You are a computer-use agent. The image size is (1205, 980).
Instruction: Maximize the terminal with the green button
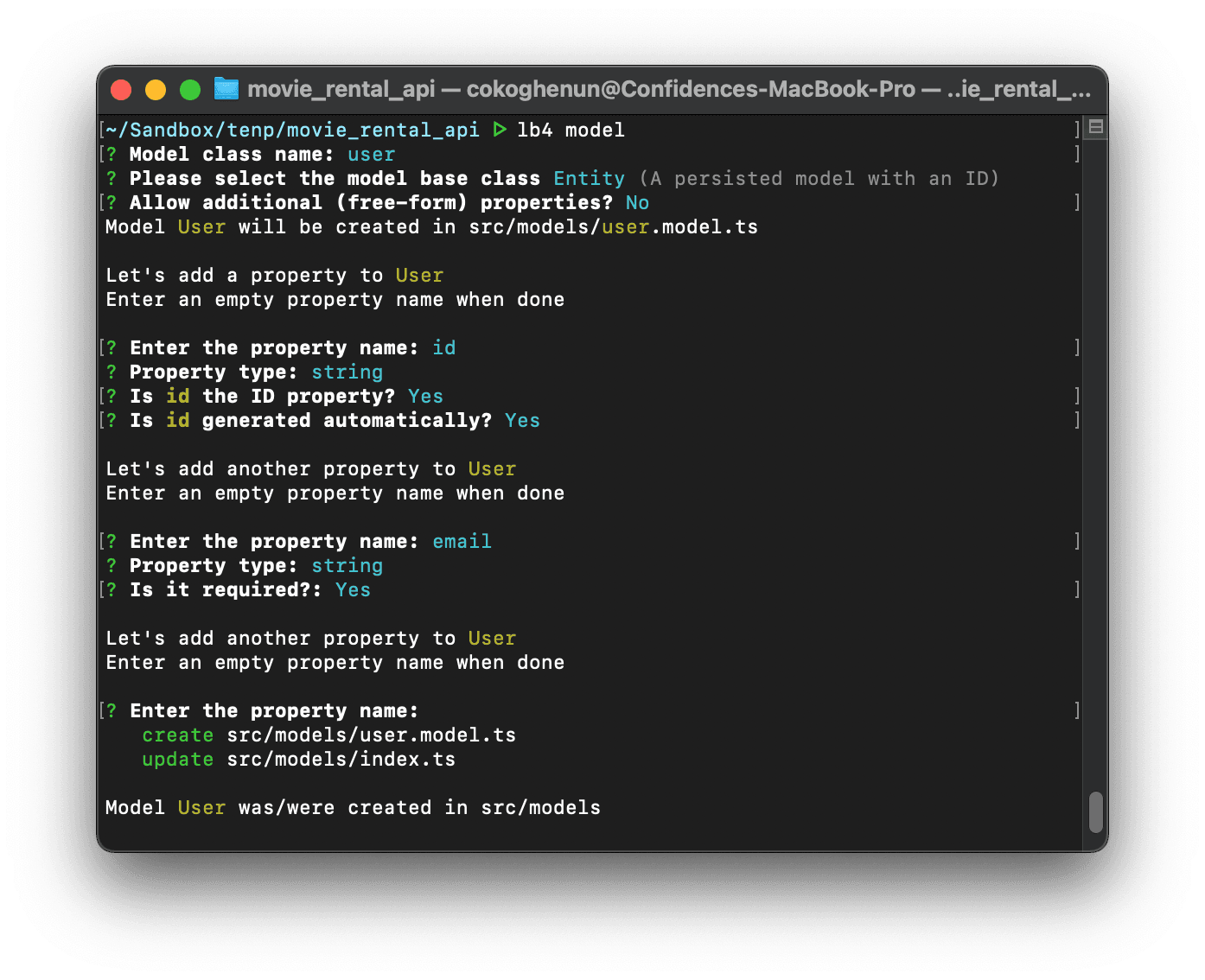pos(190,90)
